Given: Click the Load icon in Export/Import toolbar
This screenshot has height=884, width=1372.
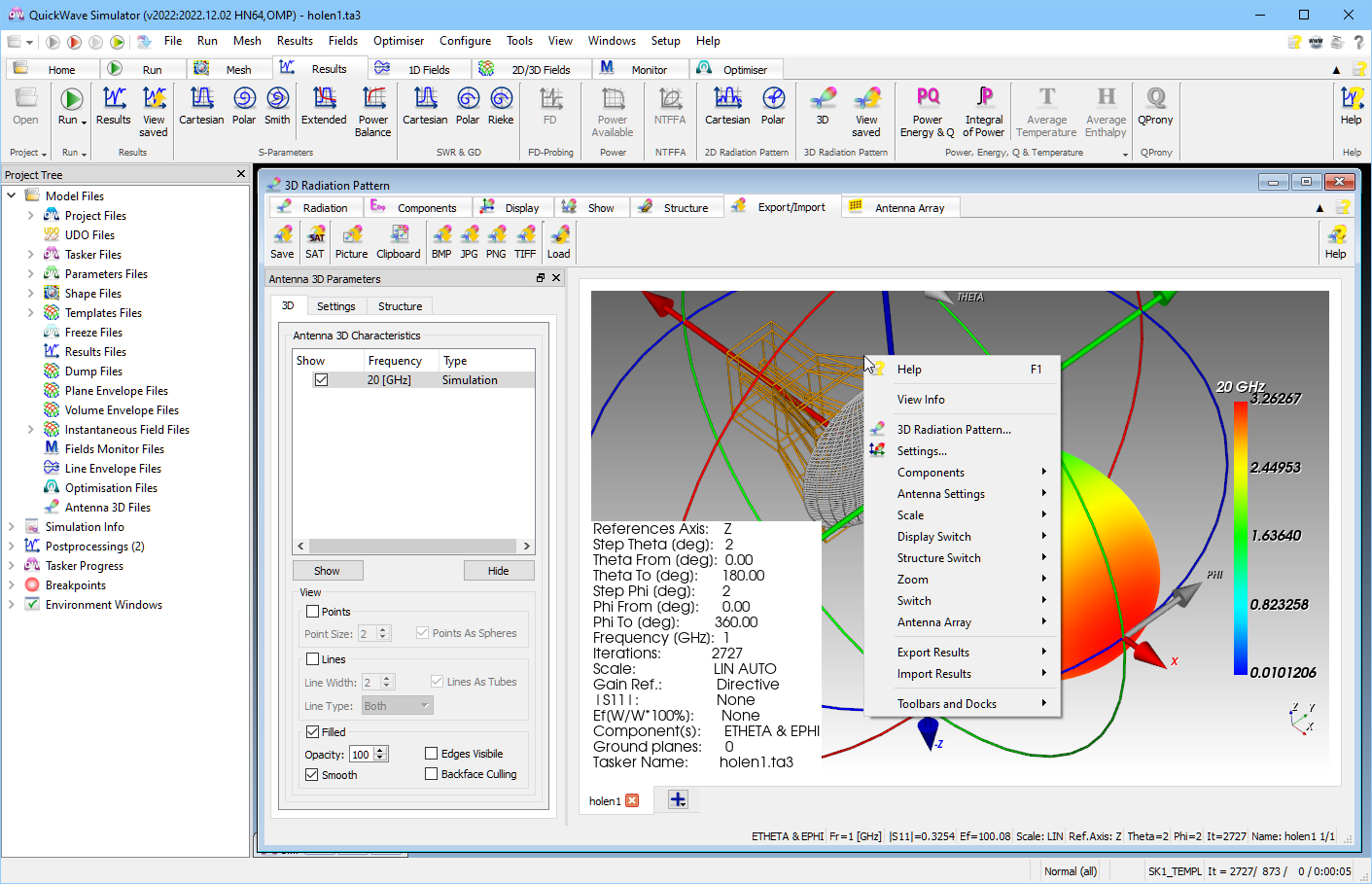Looking at the screenshot, I should 559,242.
